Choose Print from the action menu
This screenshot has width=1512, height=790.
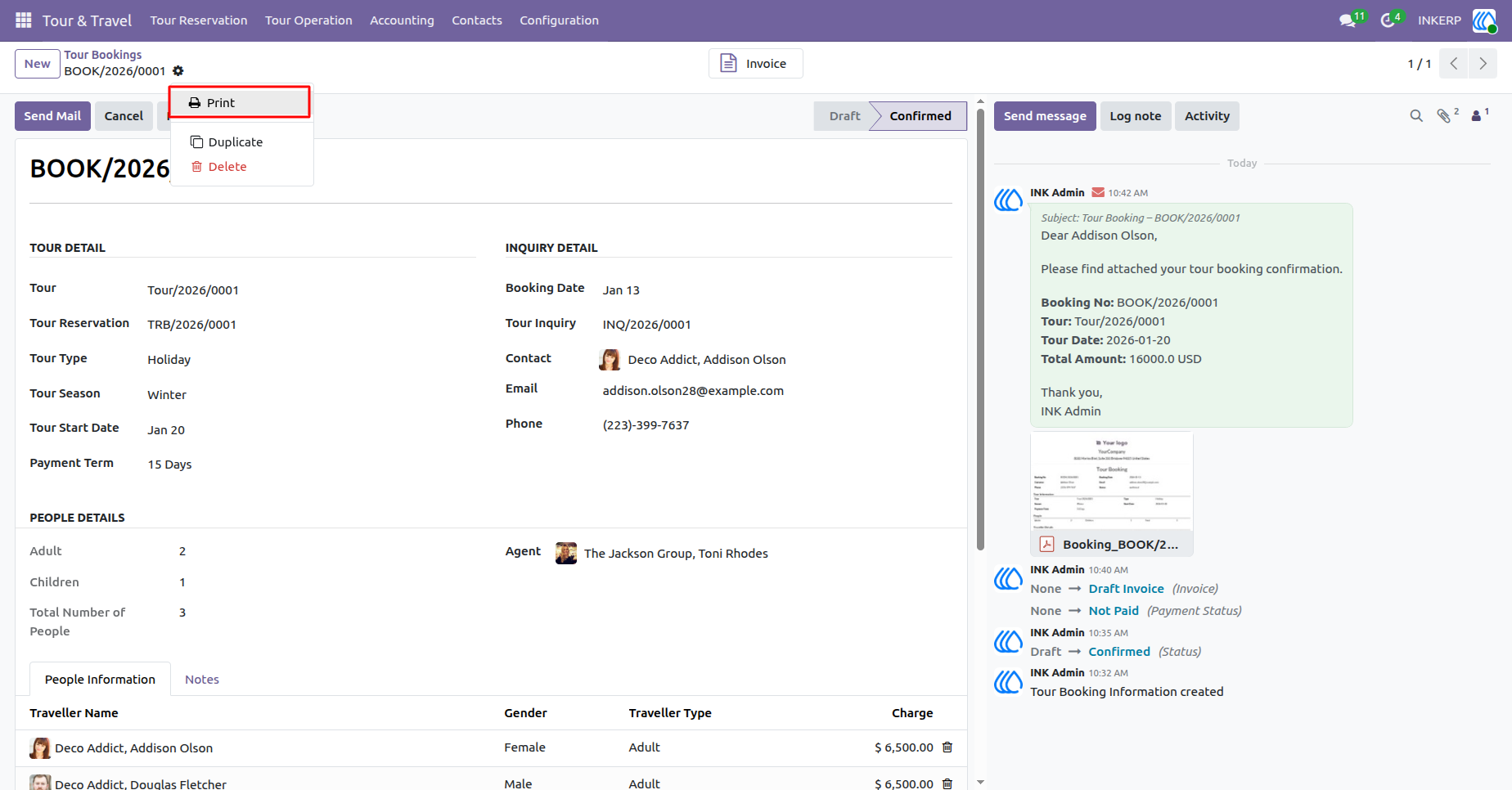[x=240, y=103]
